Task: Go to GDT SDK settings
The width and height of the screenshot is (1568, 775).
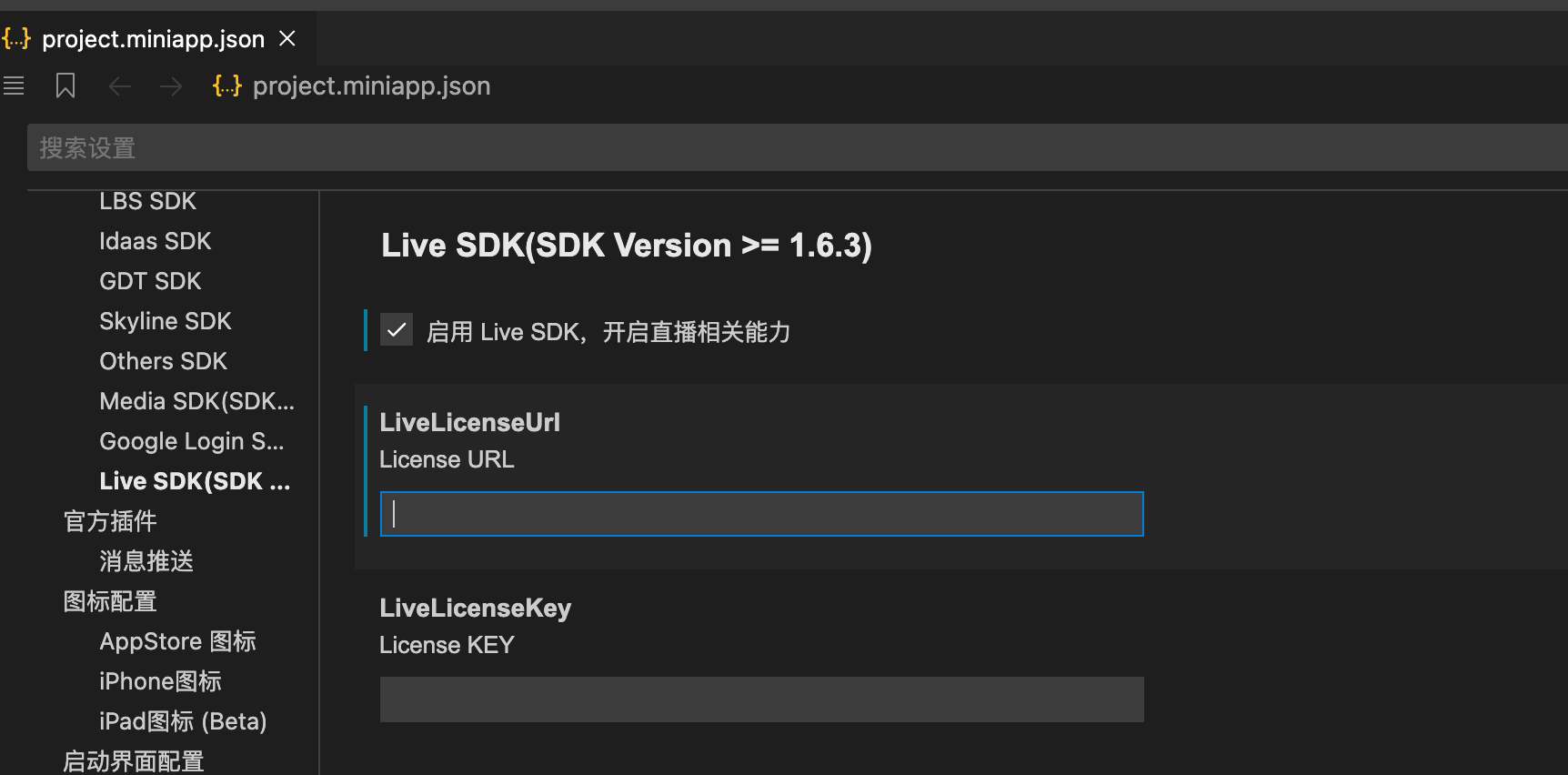Action: [x=150, y=281]
